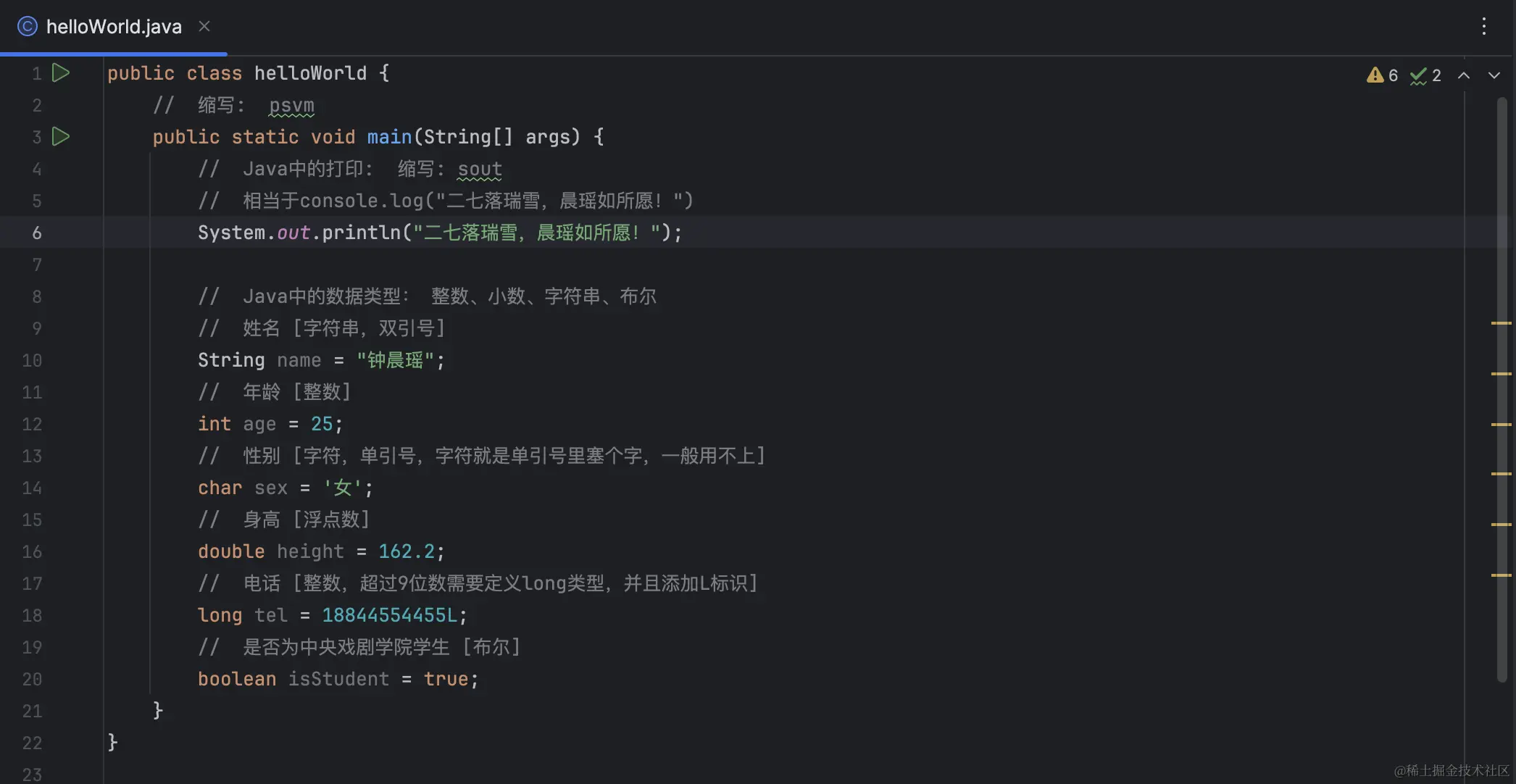Run main method from line 3 gutter
The width and height of the screenshot is (1516, 784).
61,136
